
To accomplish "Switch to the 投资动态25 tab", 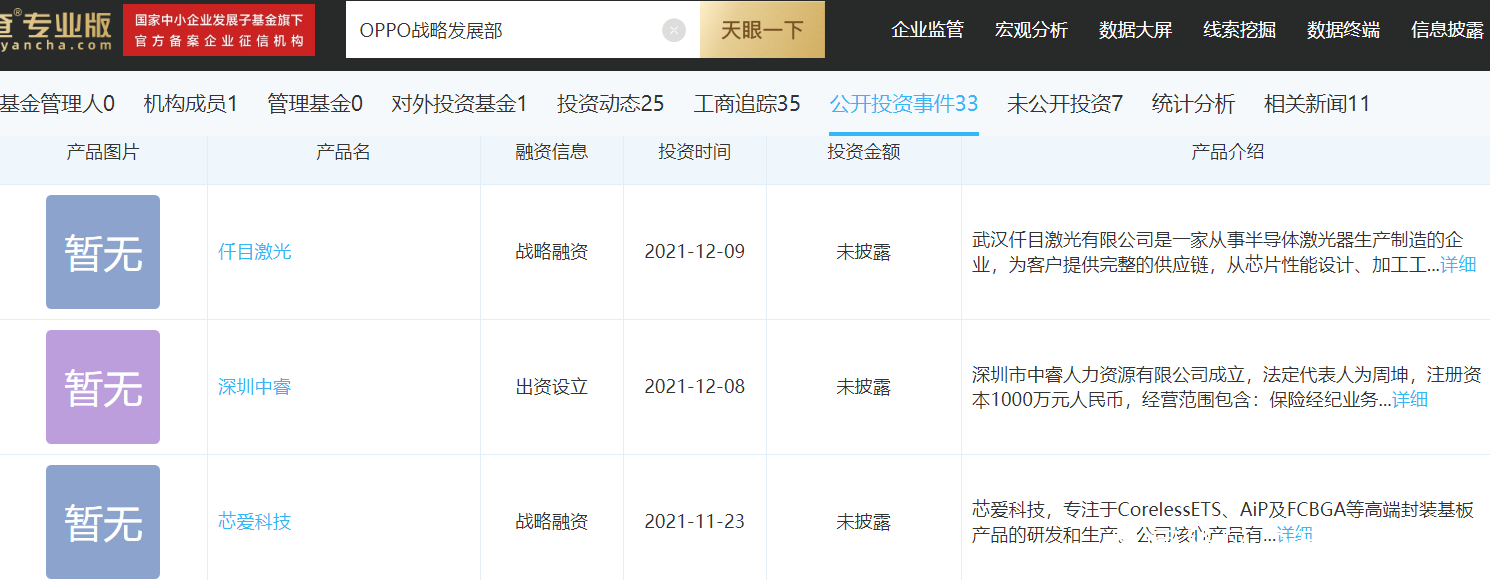I will coord(610,103).
